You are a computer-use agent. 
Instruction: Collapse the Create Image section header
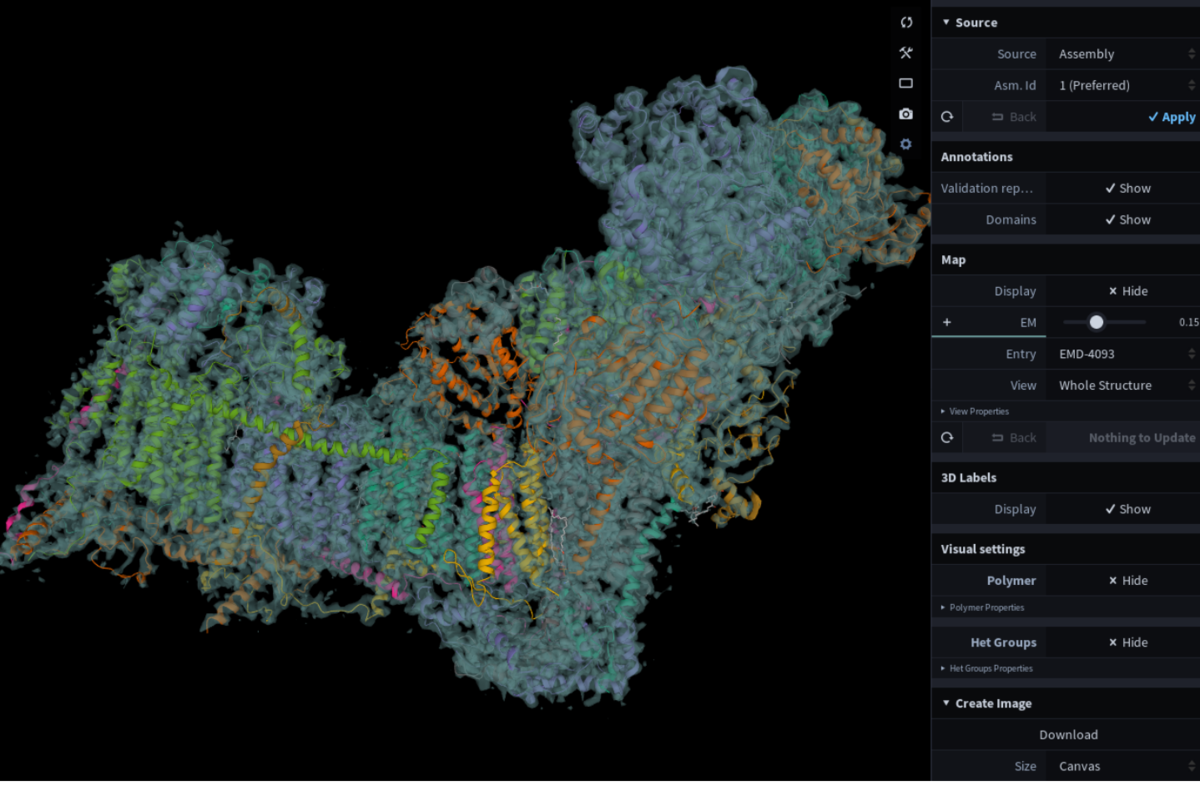tap(986, 703)
